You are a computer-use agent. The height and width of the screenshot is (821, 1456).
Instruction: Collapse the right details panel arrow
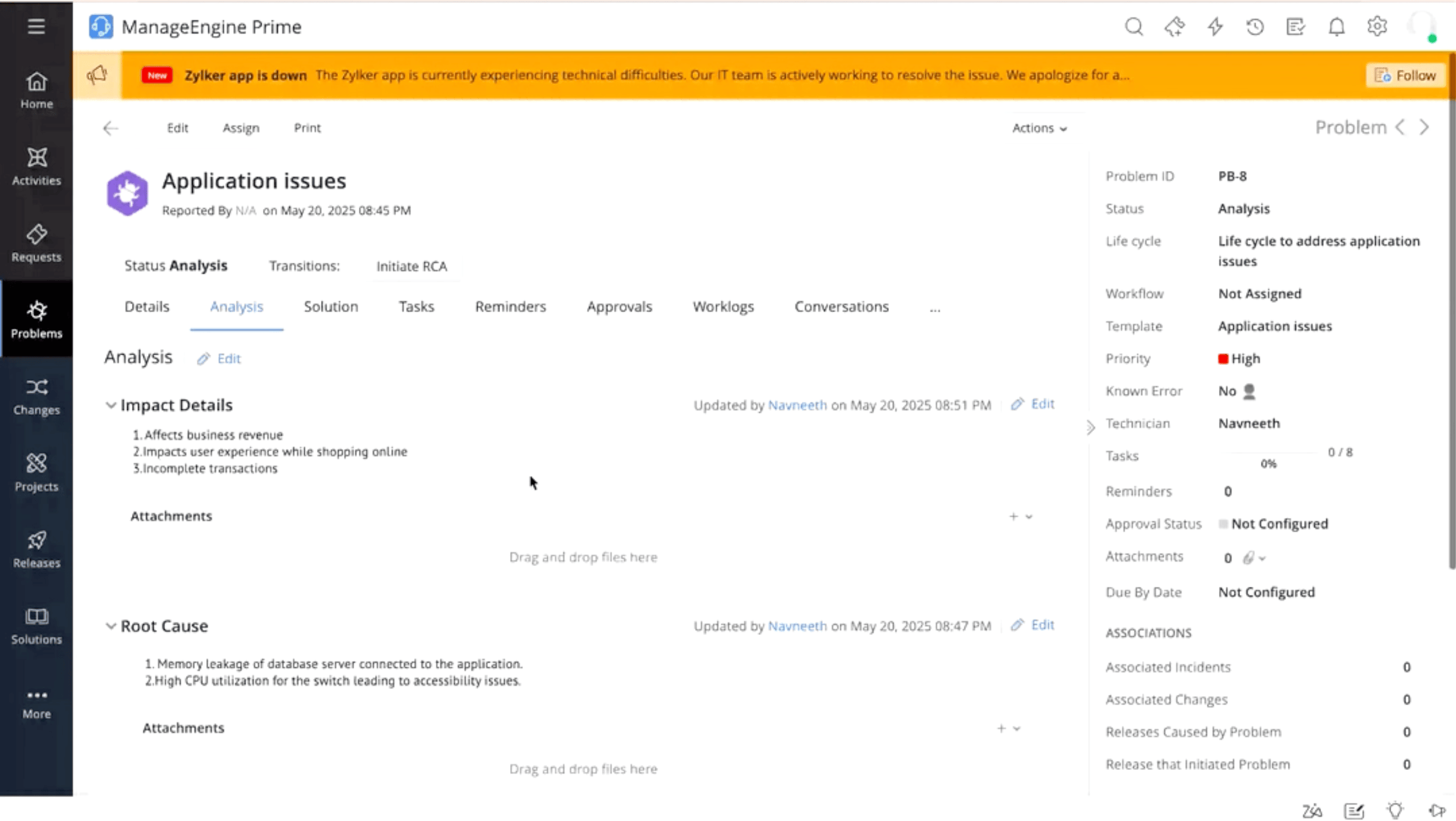point(1090,427)
